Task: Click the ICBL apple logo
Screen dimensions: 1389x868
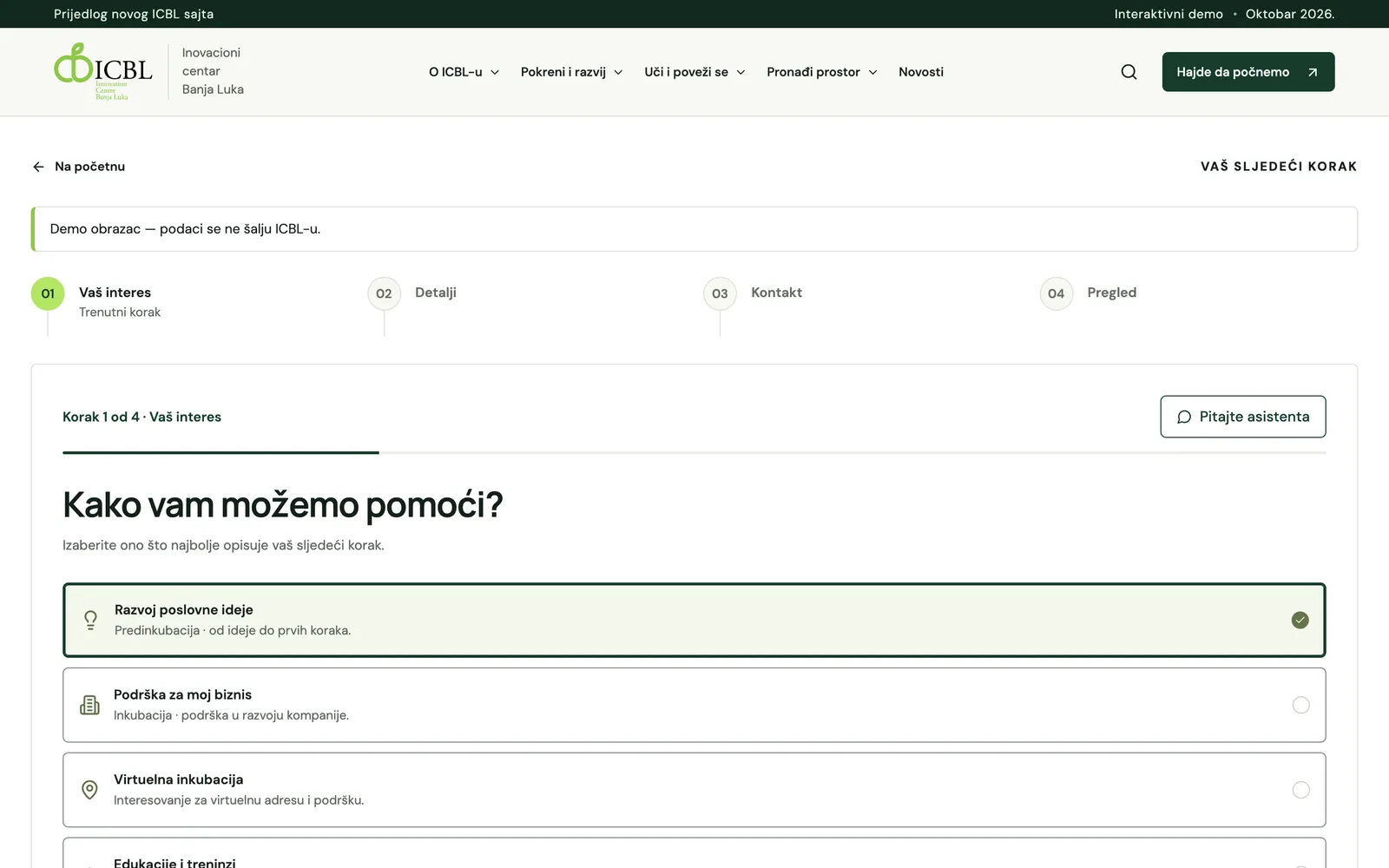Action: click(x=103, y=71)
